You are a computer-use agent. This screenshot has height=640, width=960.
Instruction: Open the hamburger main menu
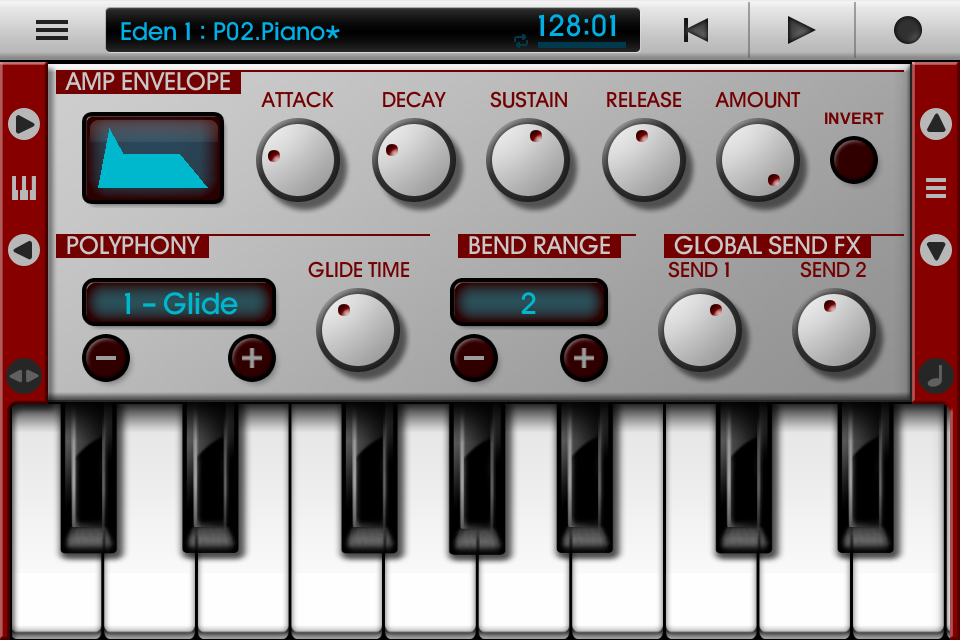coord(52,30)
